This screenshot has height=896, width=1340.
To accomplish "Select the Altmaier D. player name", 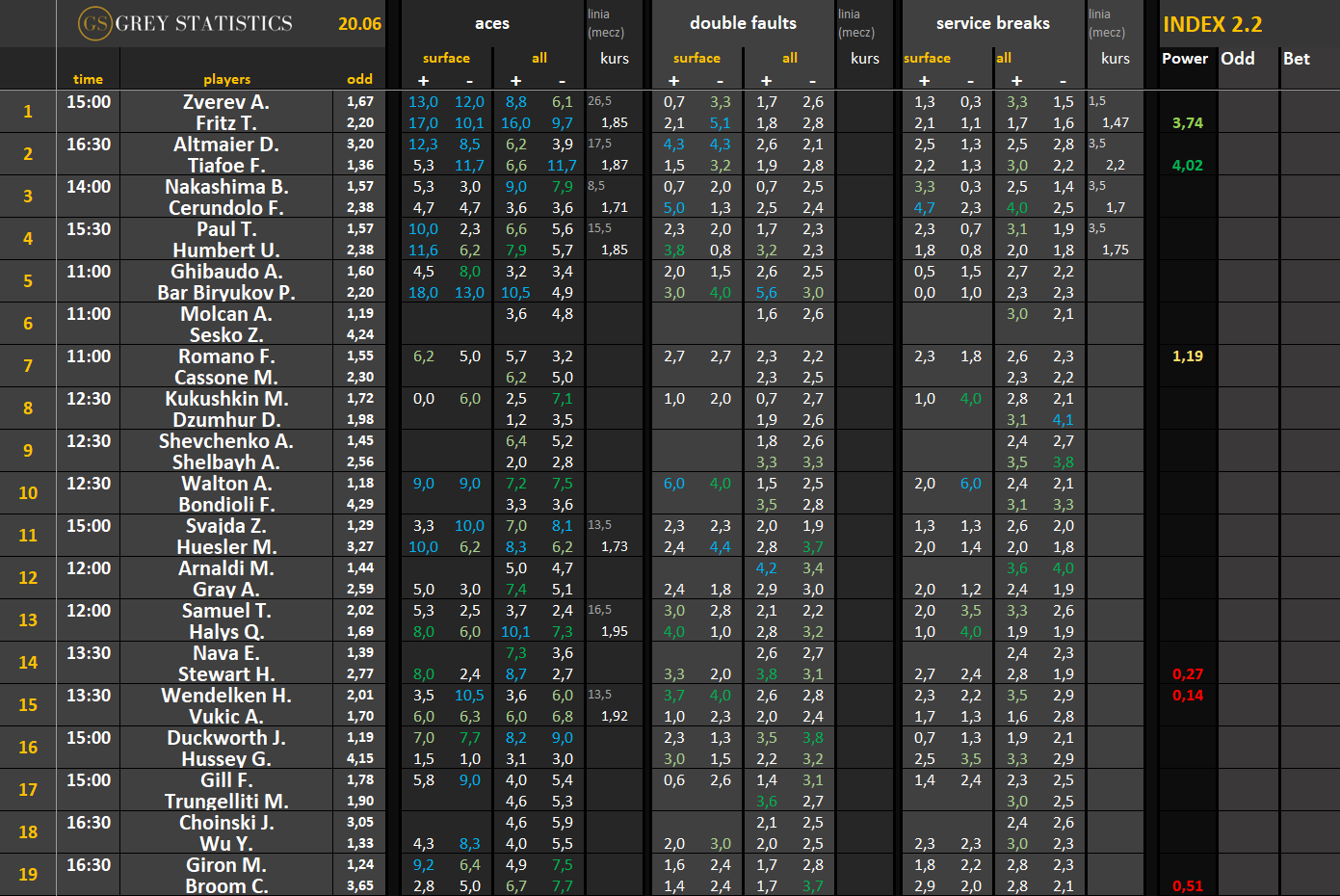I will pyautogui.click(x=226, y=144).
